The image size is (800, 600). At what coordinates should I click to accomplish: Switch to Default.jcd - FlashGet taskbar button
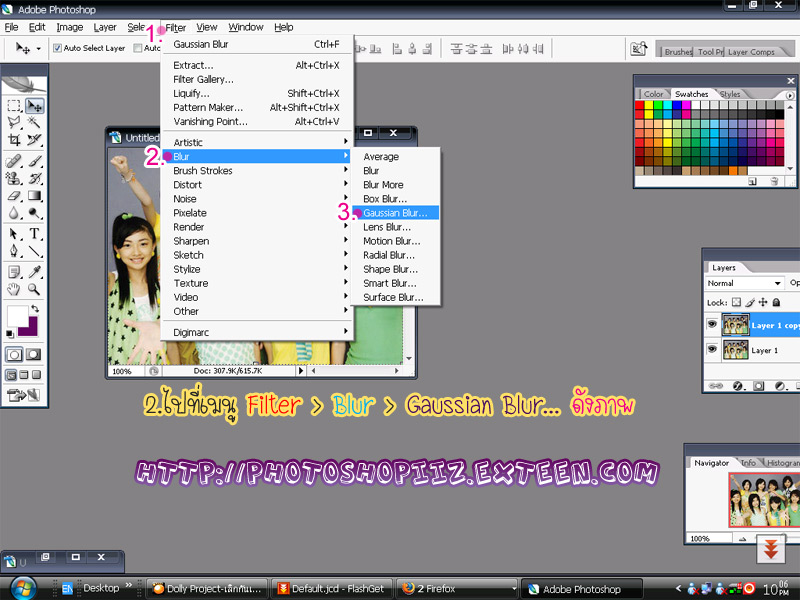pyautogui.click(x=332, y=588)
